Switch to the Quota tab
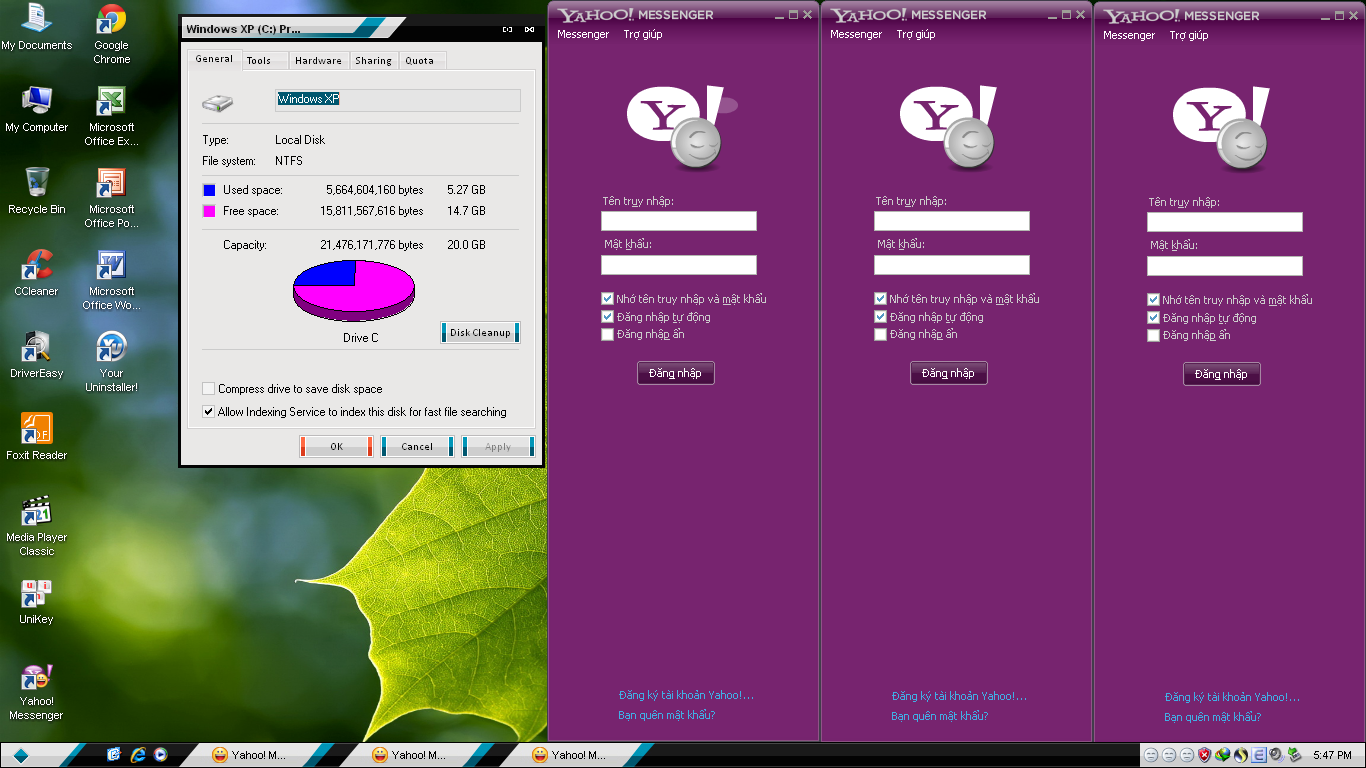Image resolution: width=1366 pixels, height=768 pixels. [x=420, y=61]
